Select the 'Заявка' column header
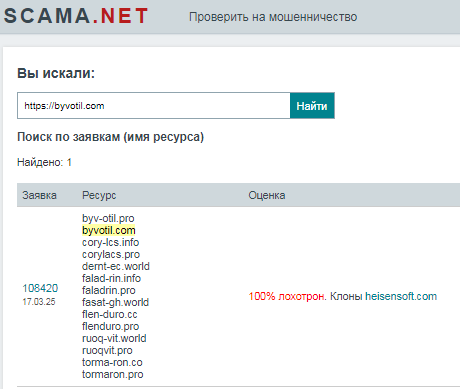The height and width of the screenshot is (389, 460). click(x=39, y=195)
